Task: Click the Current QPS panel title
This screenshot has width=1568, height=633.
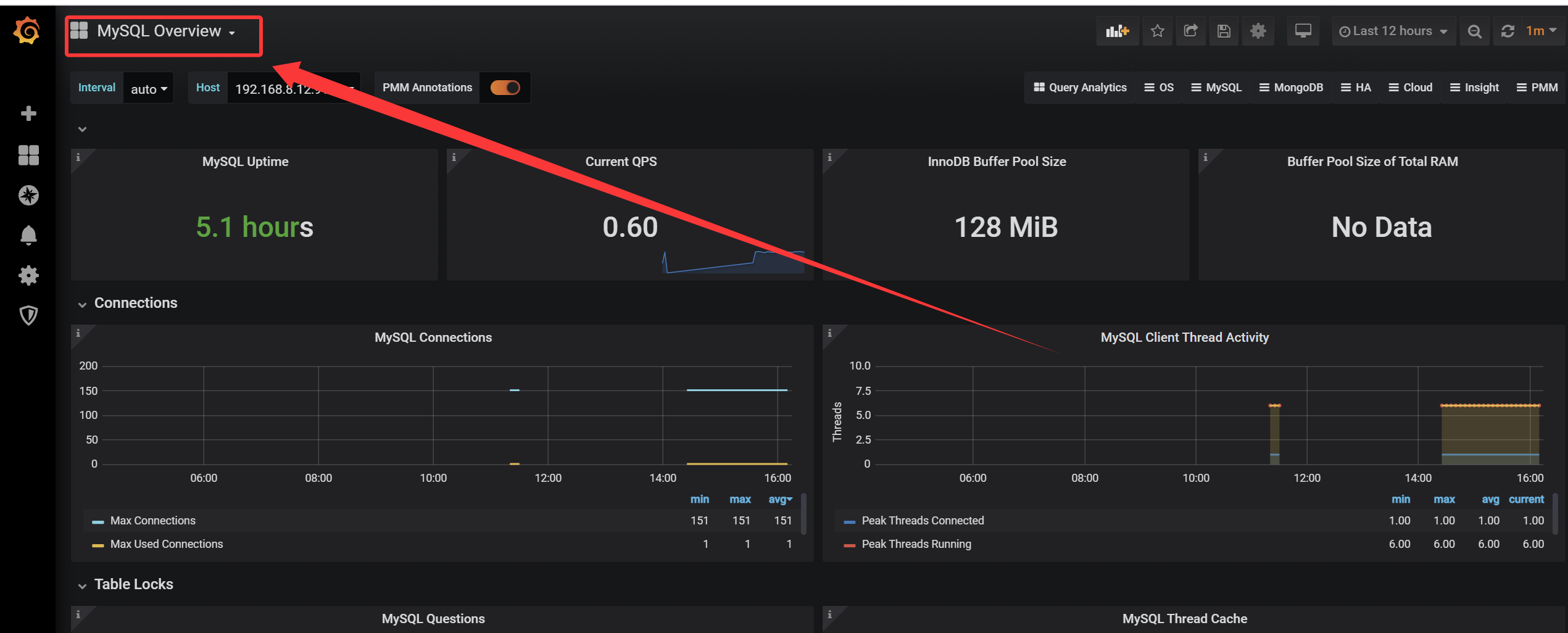Action: click(621, 162)
